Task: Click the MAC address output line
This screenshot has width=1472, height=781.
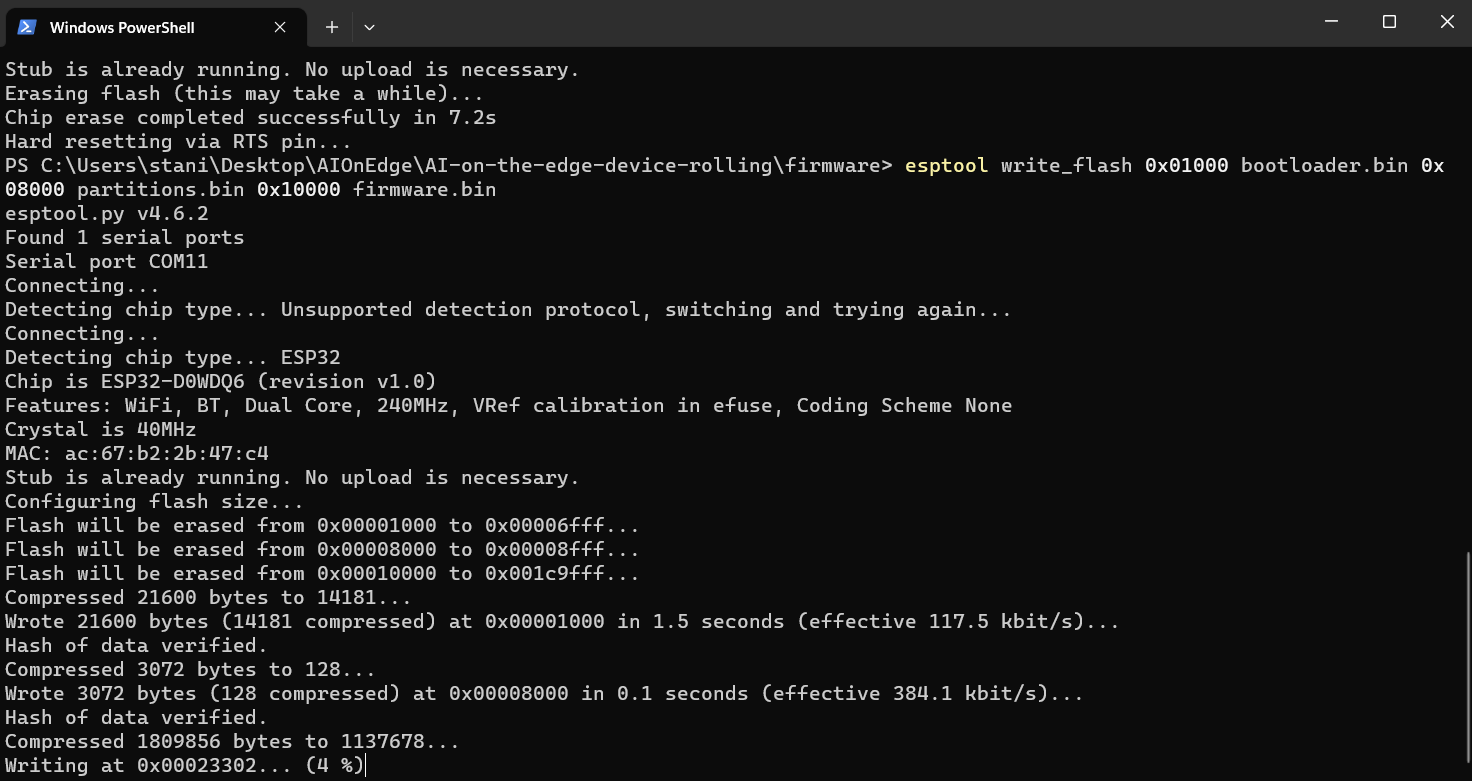Action: (x=137, y=453)
